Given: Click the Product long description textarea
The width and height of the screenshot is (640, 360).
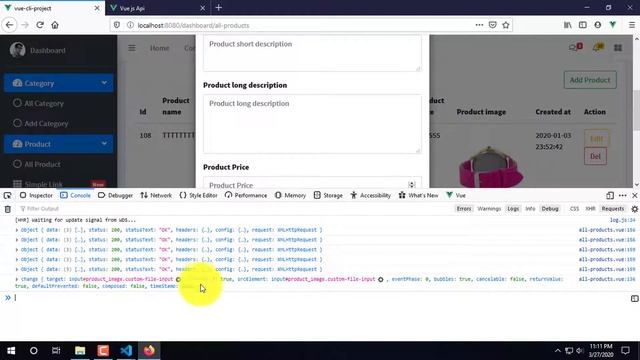Looking at the screenshot, I should pyautogui.click(x=312, y=124).
